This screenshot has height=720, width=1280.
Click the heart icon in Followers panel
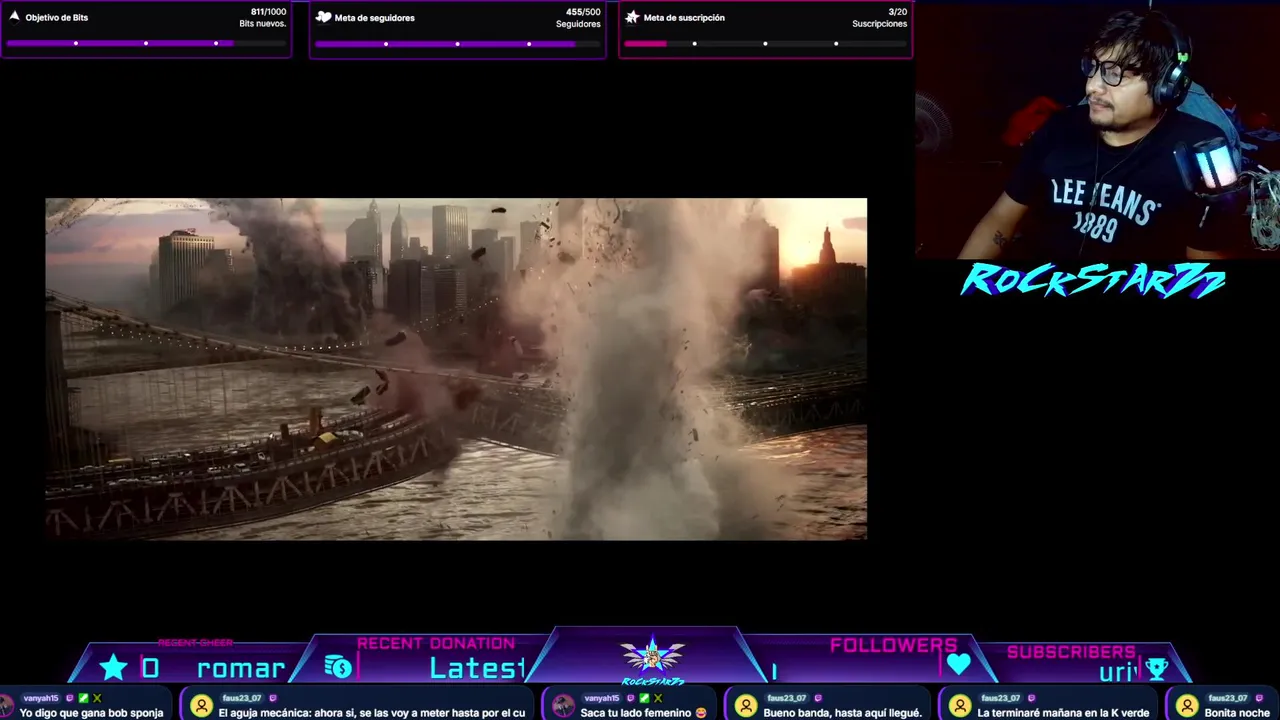pyautogui.click(x=958, y=664)
